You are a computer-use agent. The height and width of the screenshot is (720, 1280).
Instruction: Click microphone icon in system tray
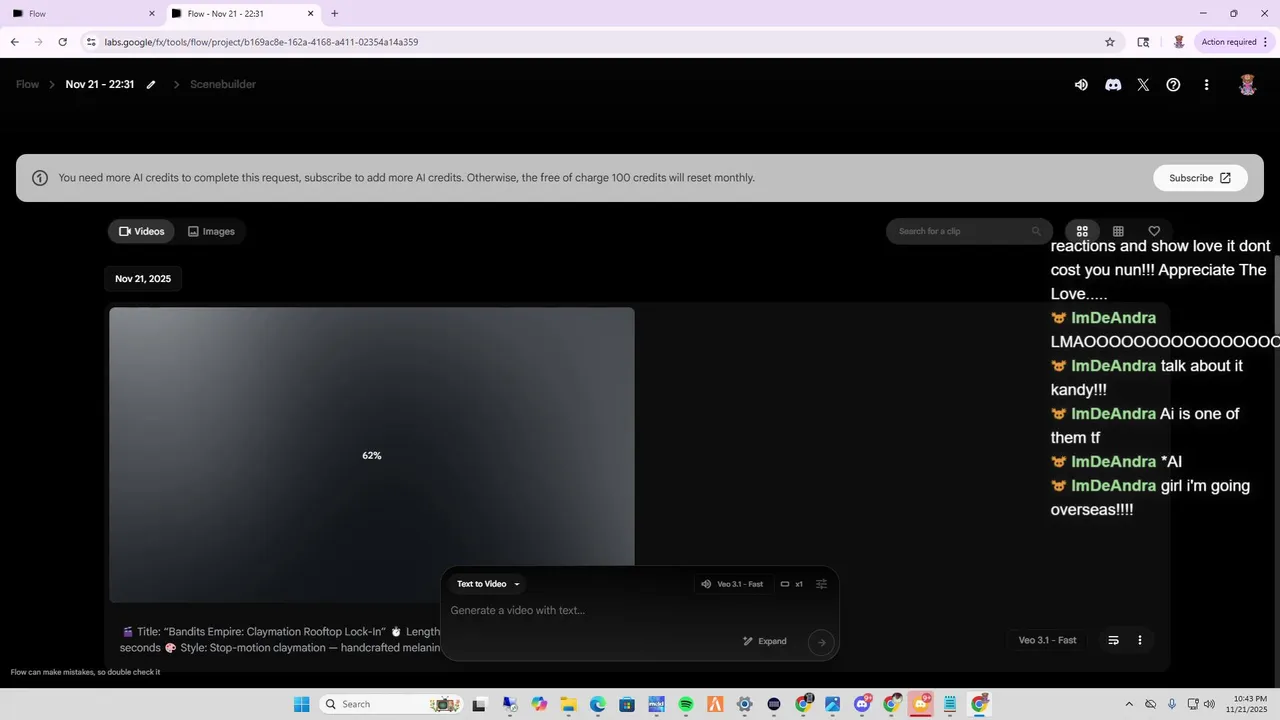pyautogui.click(x=1172, y=704)
